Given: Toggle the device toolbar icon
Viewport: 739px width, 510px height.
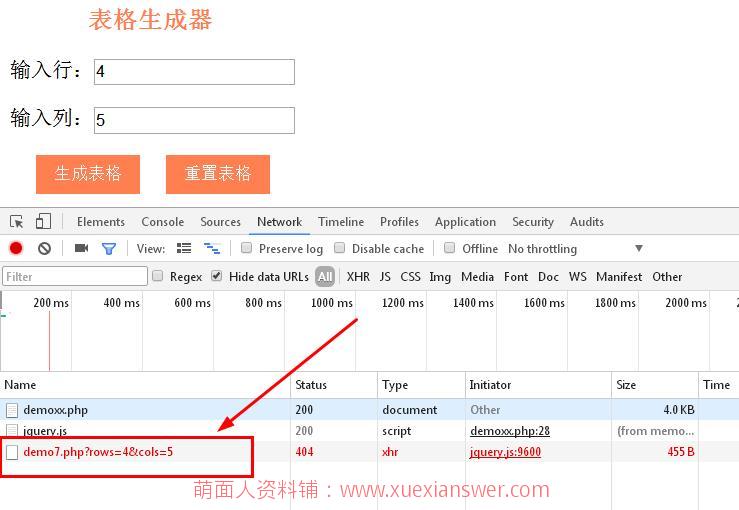Looking at the screenshot, I should tap(43, 221).
